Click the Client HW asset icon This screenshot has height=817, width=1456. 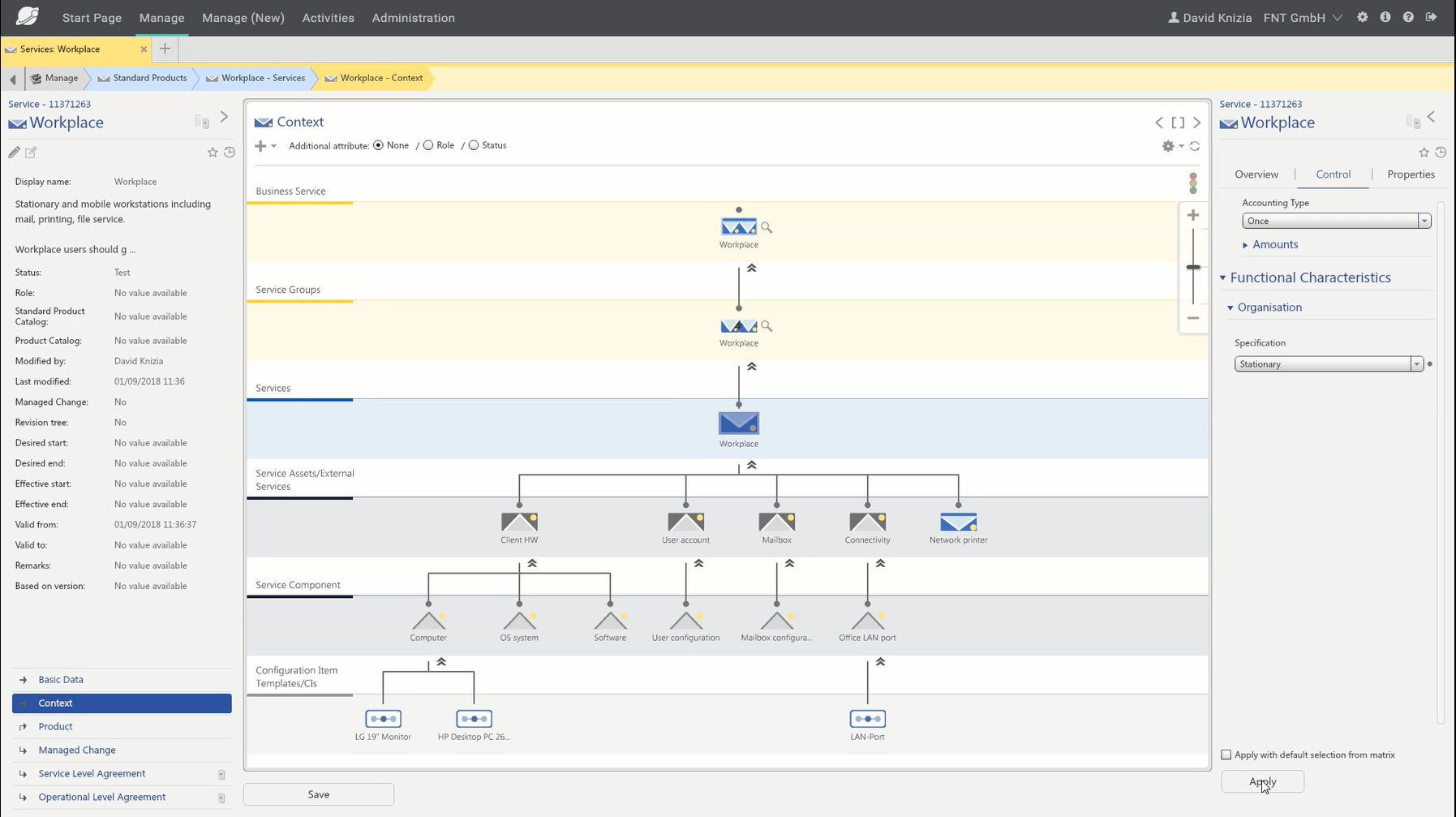(x=519, y=522)
